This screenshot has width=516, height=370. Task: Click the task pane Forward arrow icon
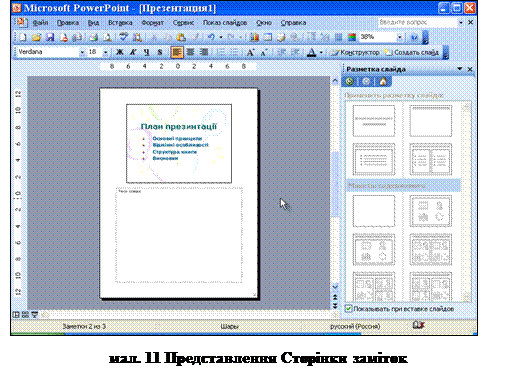(366, 81)
